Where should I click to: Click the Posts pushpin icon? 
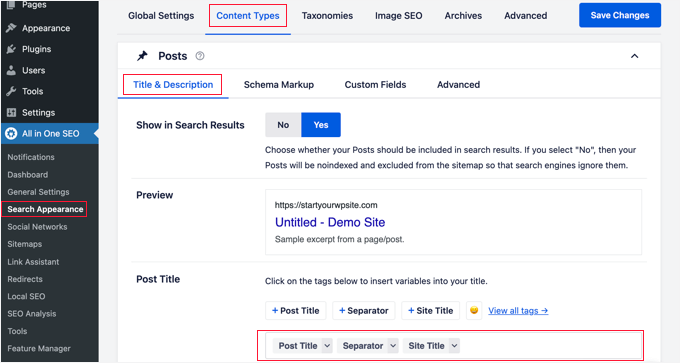tap(142, 56)
